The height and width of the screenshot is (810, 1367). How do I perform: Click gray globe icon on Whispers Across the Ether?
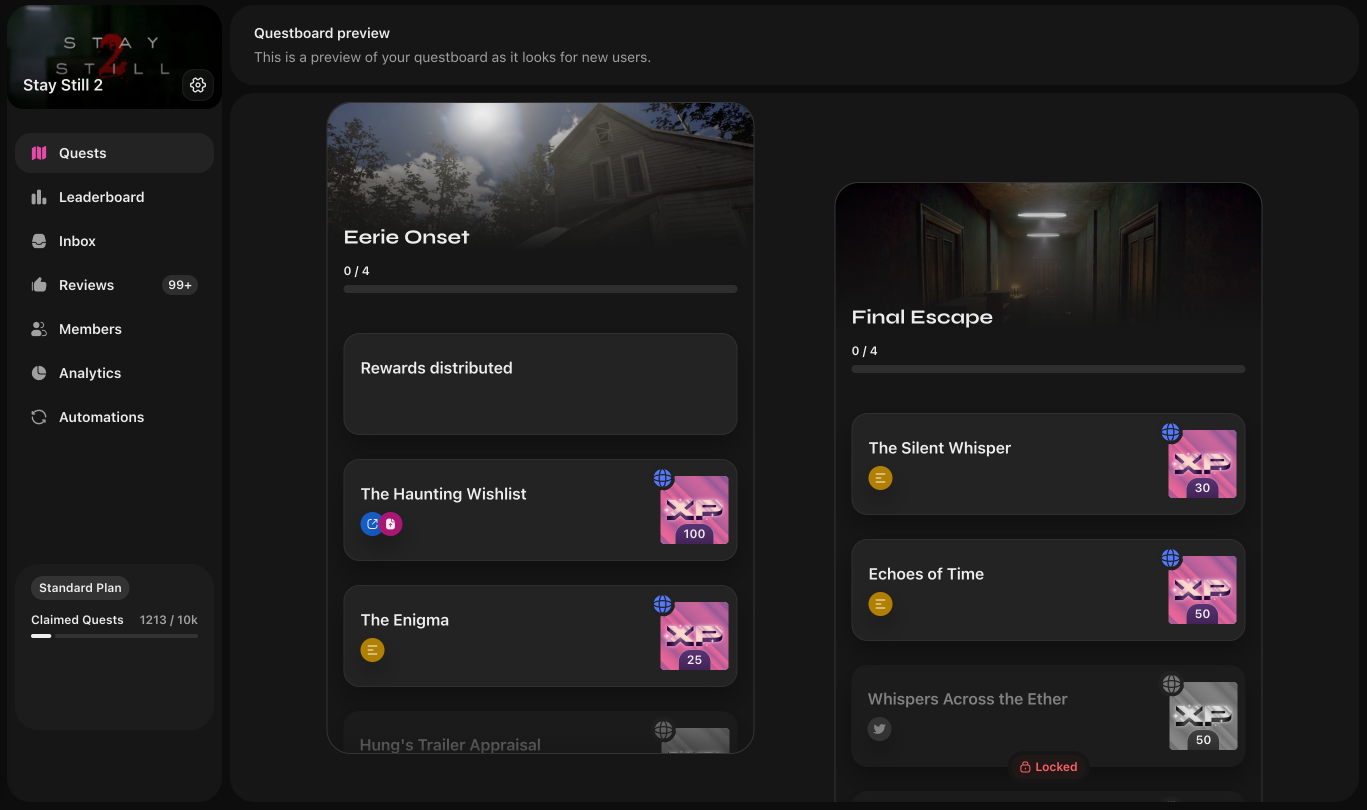[1171, 684]
